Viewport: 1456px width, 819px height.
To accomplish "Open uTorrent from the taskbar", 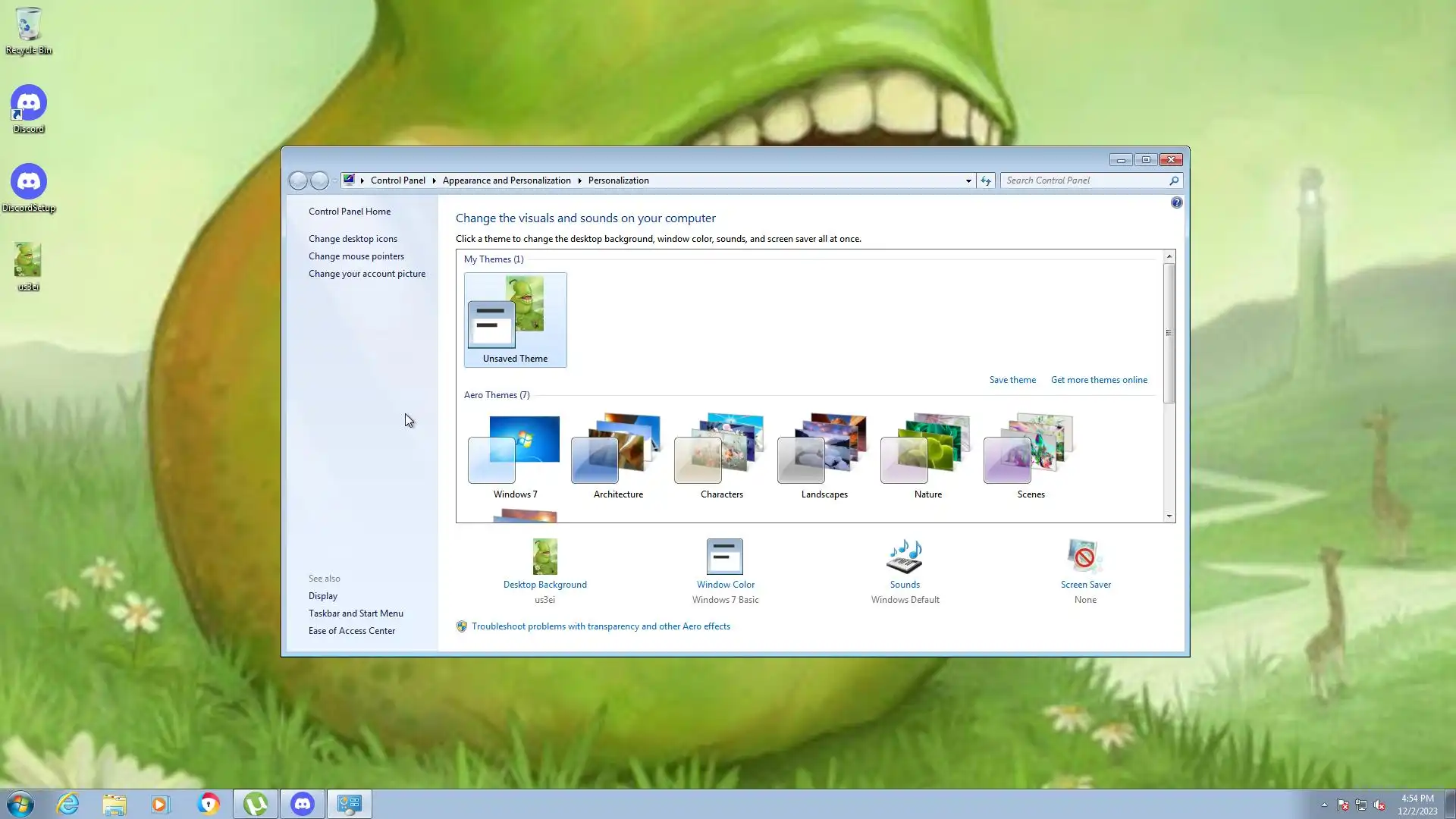I will 256,804.
